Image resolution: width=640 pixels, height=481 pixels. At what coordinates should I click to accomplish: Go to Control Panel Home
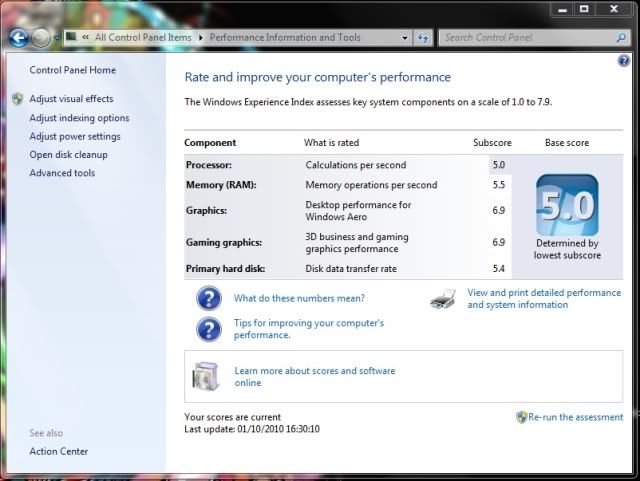click(x=72, y=70)
